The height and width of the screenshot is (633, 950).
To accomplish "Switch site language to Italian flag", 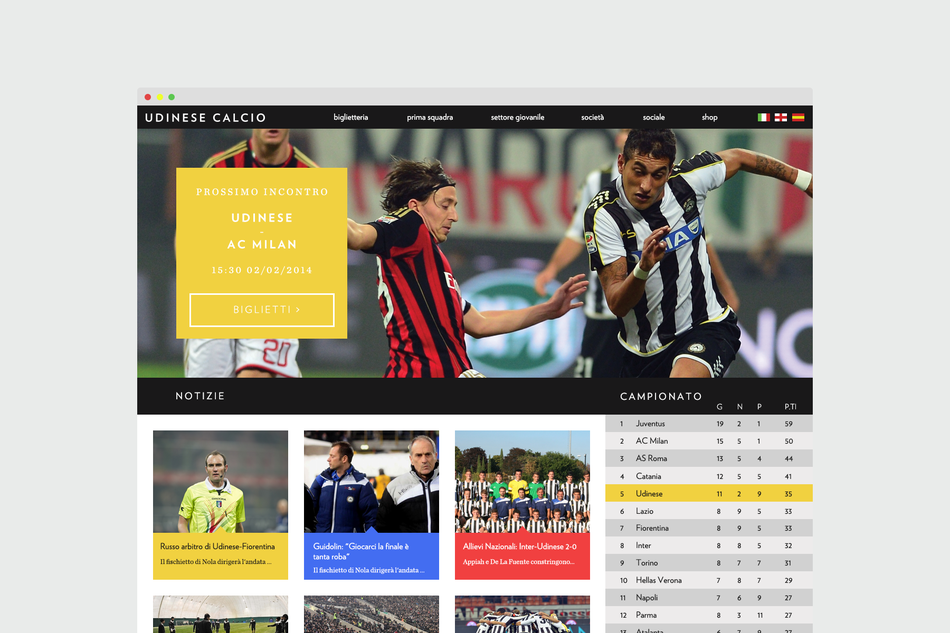I will 763,118.
